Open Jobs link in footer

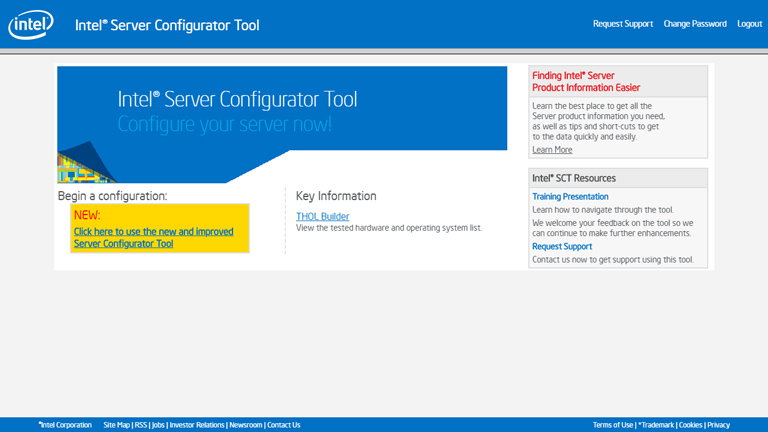tap(158, 425)
